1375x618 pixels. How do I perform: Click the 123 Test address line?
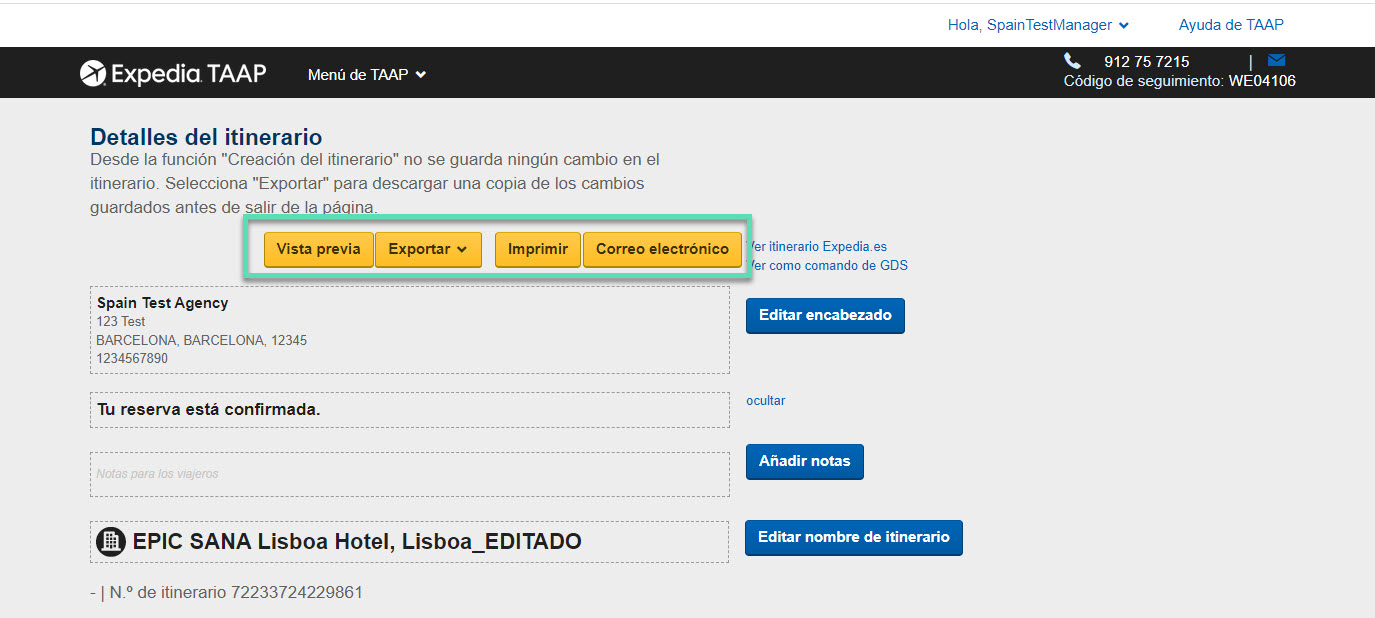120,321
